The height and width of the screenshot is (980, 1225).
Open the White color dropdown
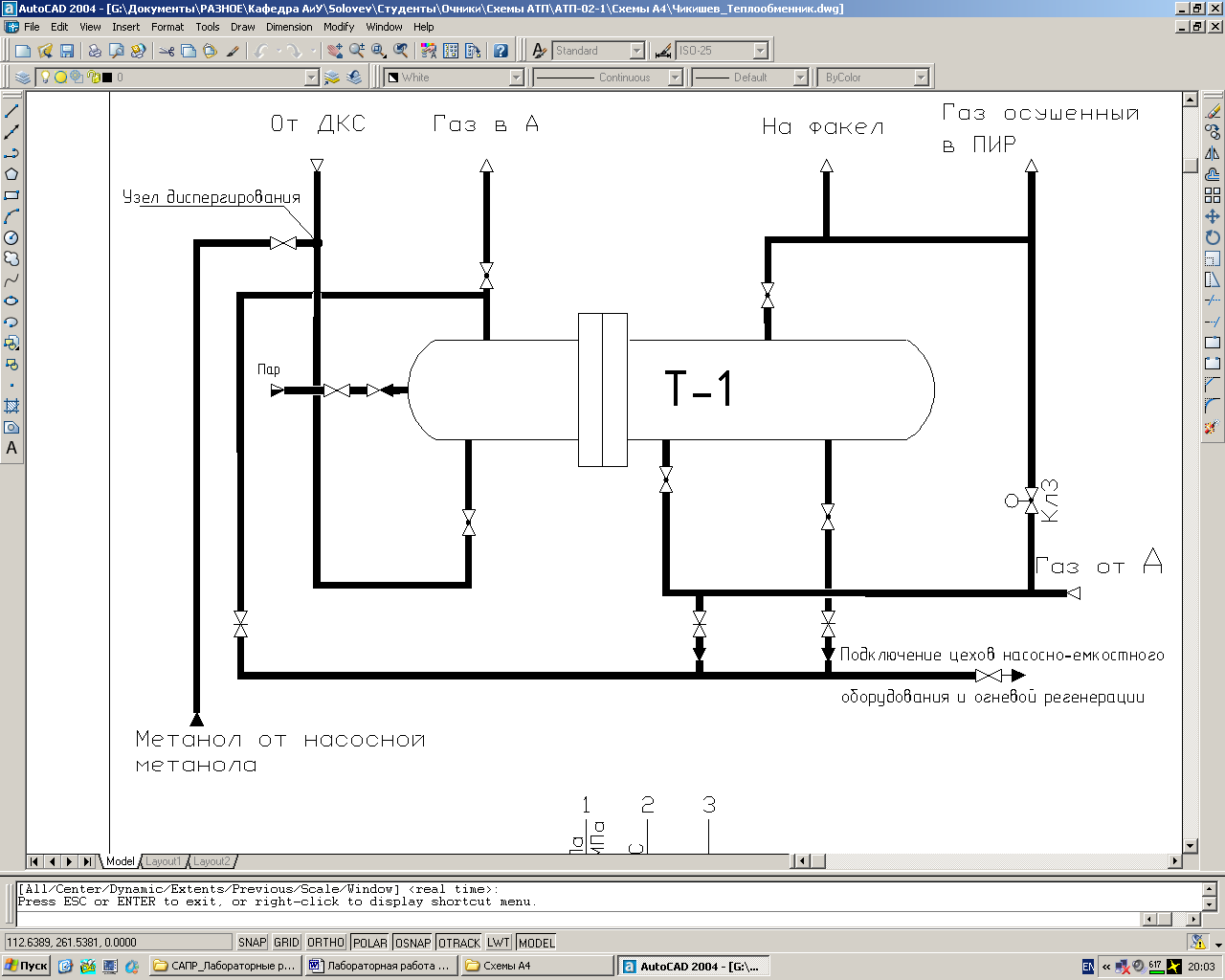517,78
